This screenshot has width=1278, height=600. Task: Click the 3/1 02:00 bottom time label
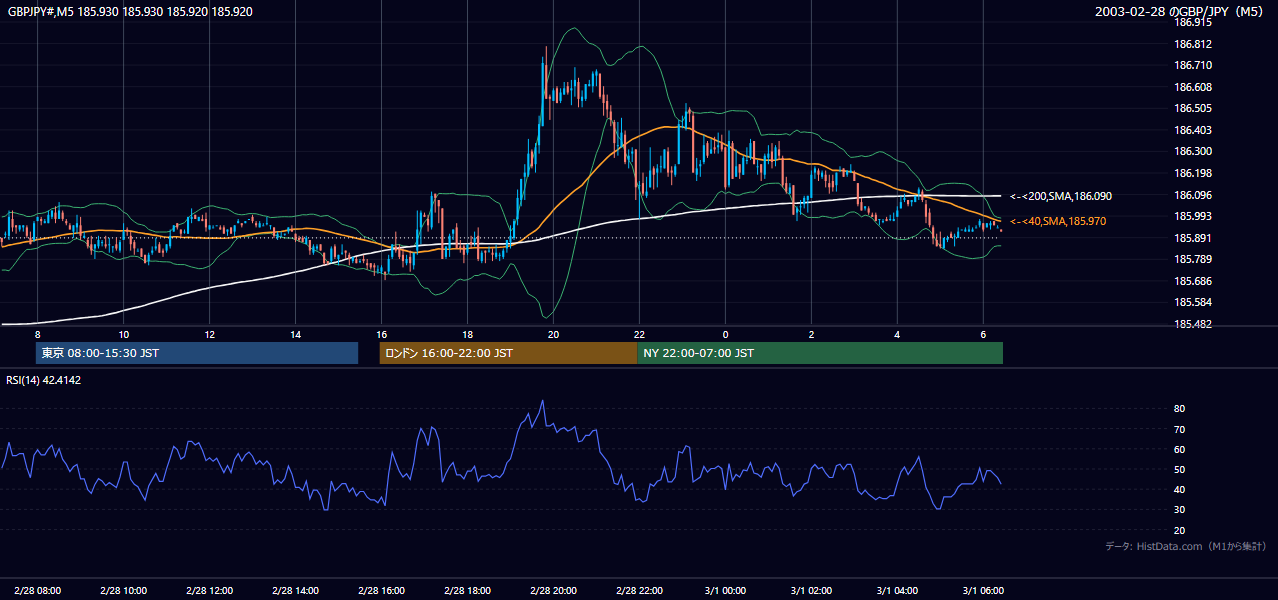[811, 591]
